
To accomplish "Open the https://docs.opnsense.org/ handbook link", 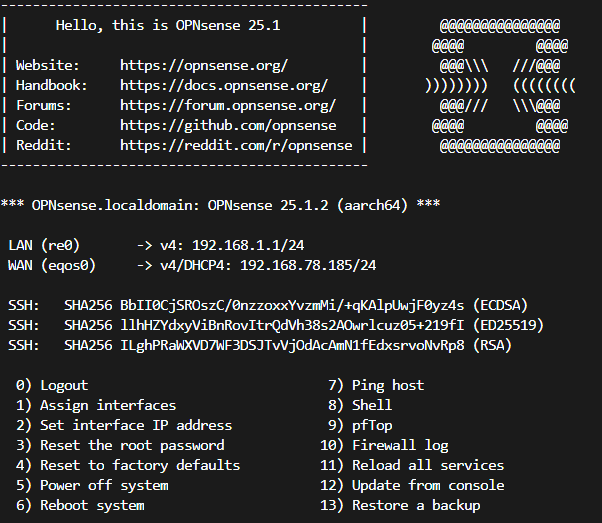I will [x=224, y=85].
